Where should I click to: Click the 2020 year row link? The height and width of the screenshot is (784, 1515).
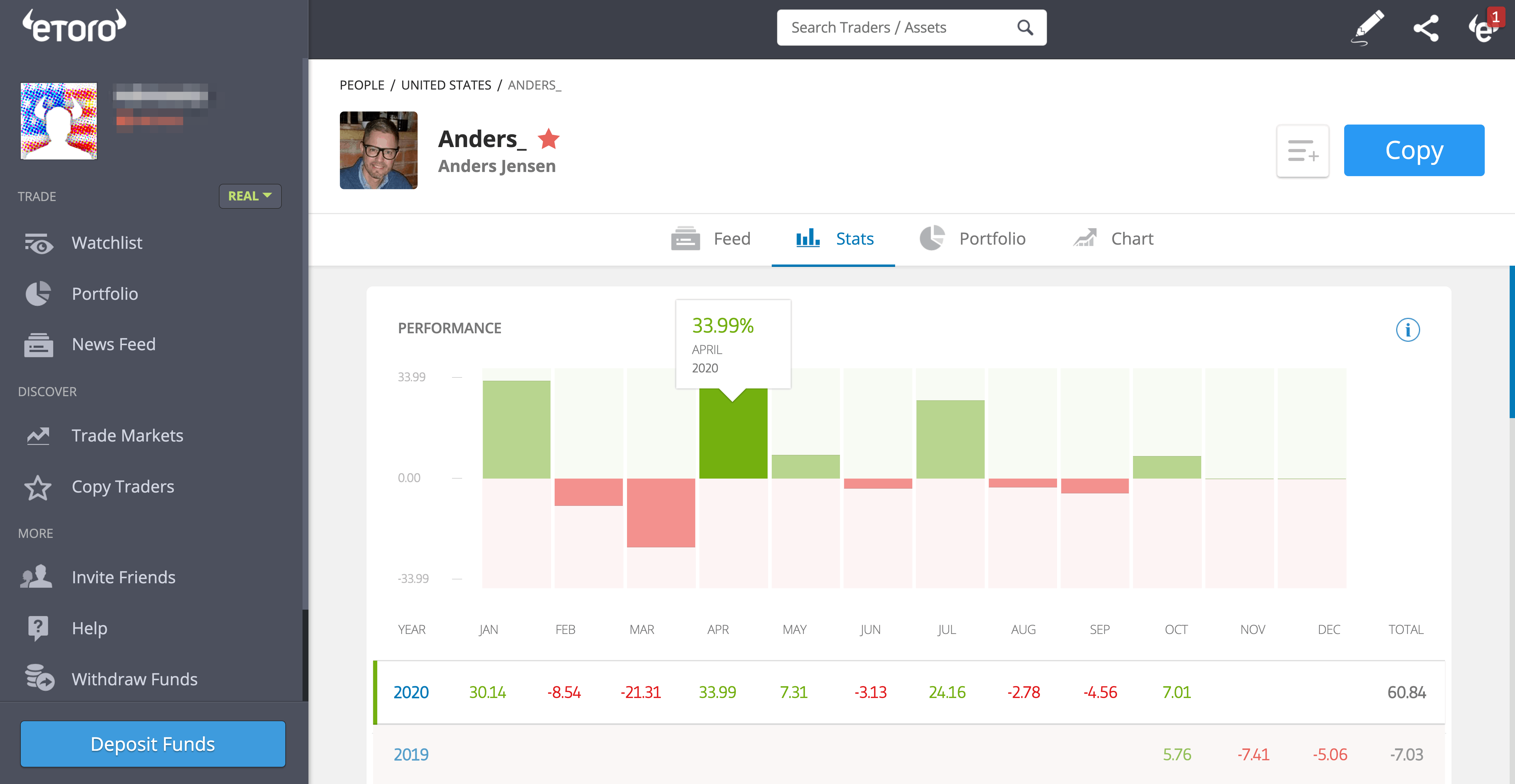tap(410, 692)
